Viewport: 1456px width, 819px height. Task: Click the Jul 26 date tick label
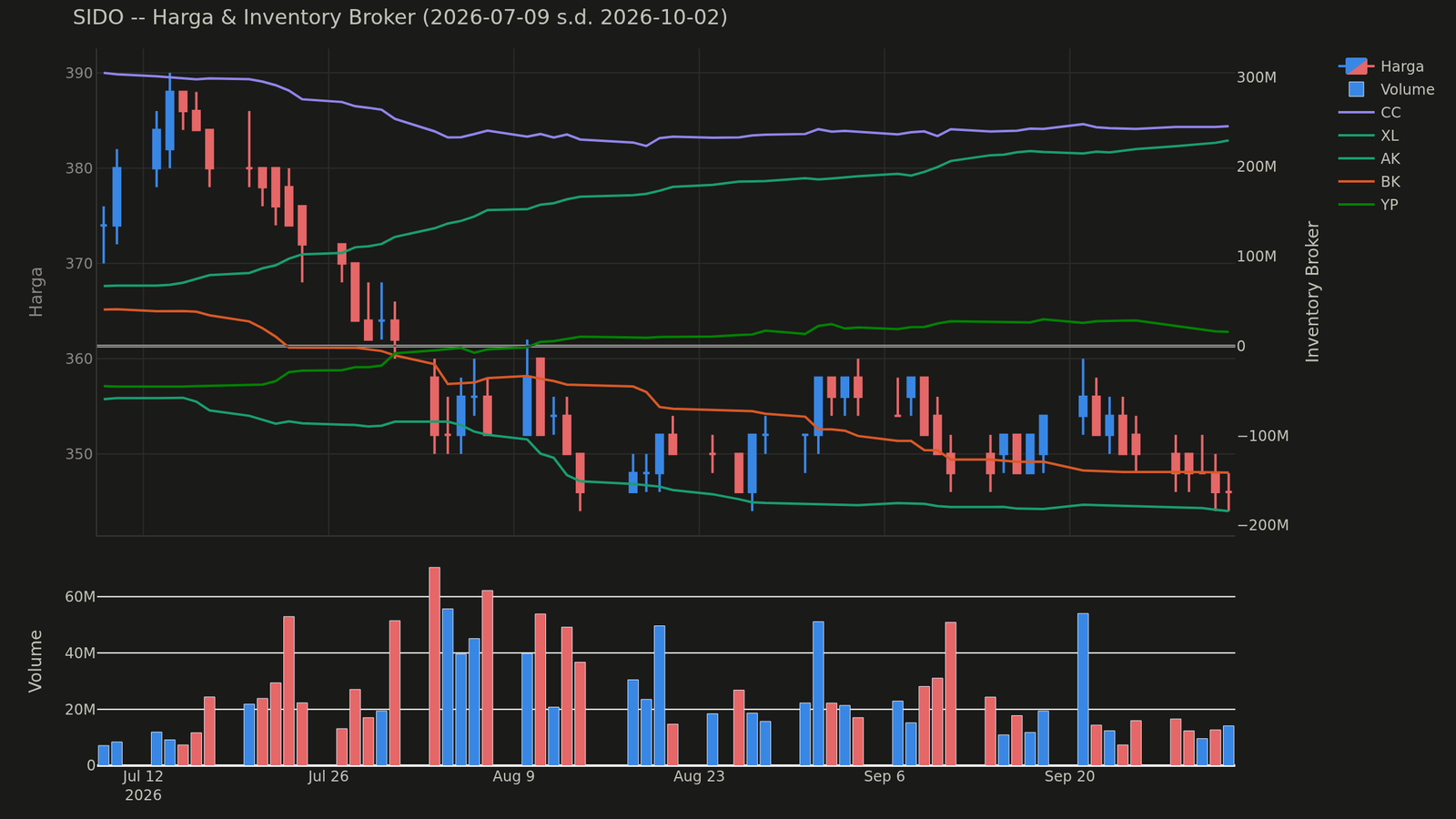(x=329, y=776)
